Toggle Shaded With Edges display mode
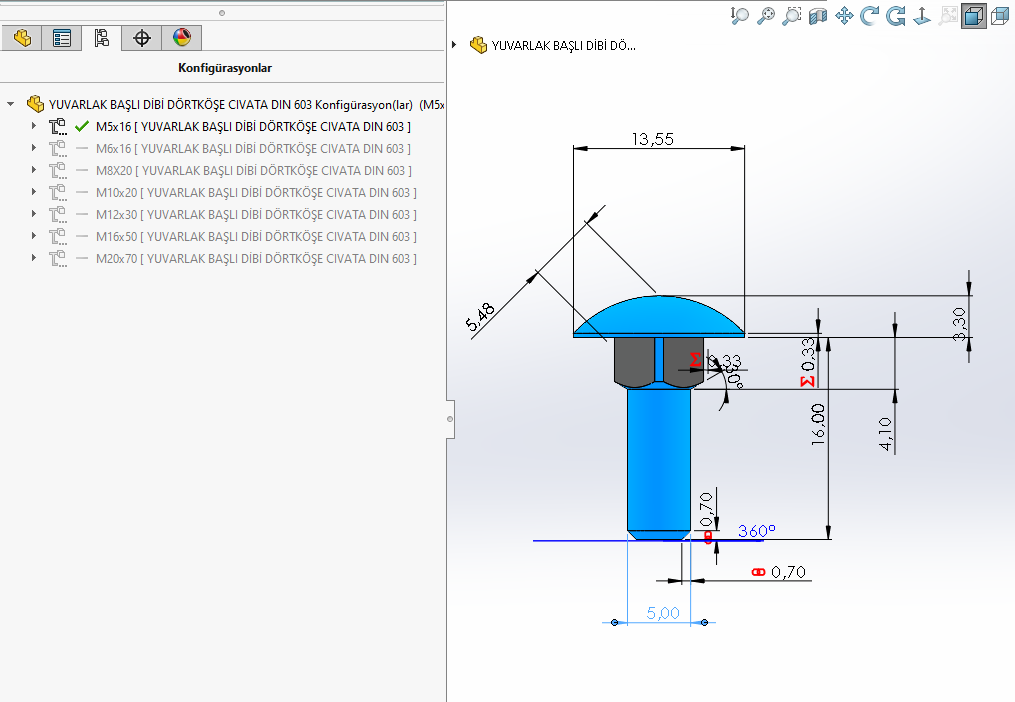Viewport: 1015px width, 702px height. click(x=973, y=15)
